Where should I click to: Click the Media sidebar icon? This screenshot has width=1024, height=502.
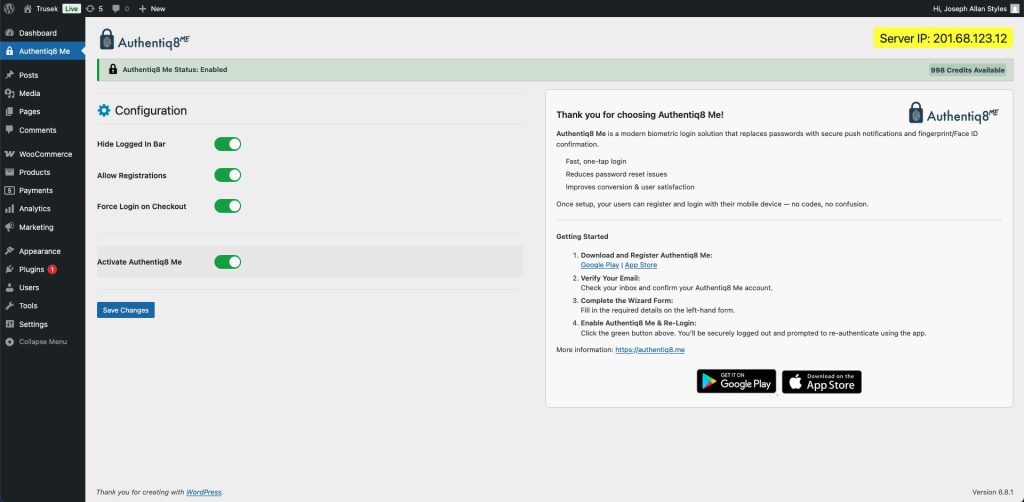(x=9, y=93)
